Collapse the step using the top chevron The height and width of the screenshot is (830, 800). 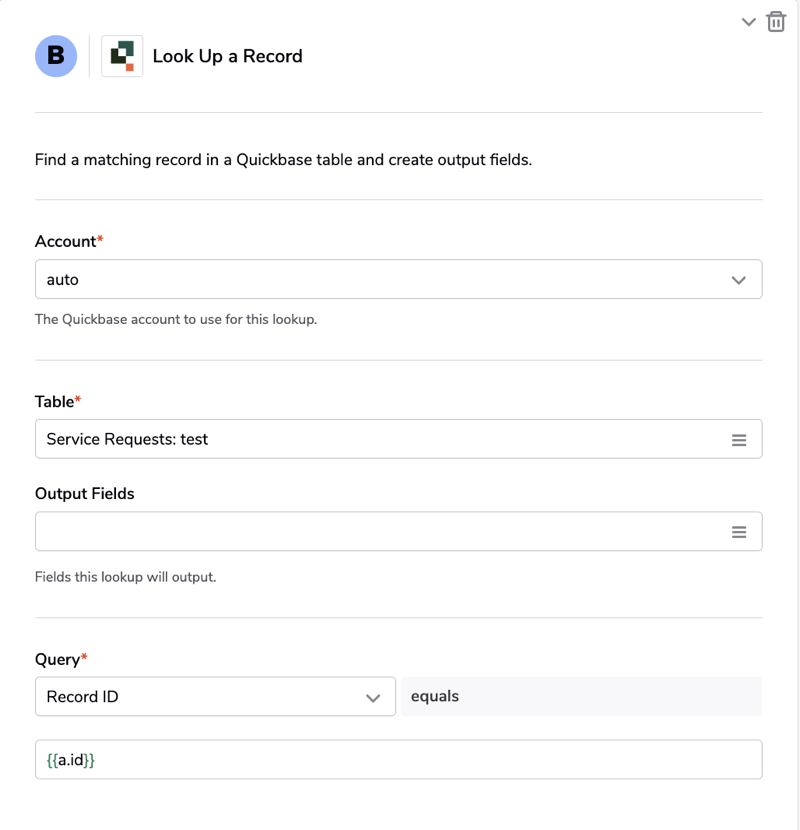point(748,21)
